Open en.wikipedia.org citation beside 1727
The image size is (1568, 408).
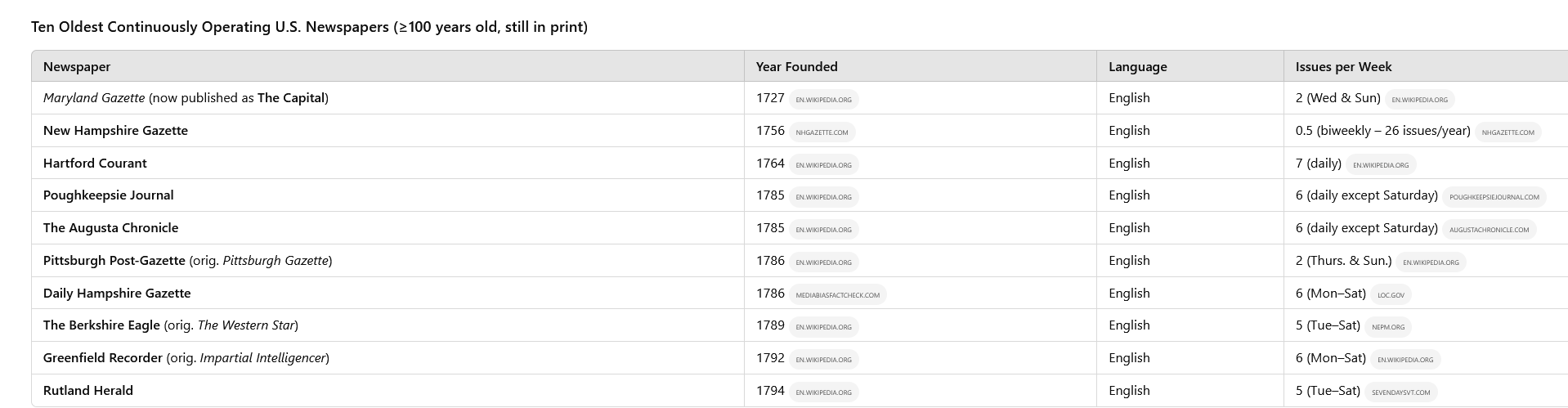click(823, 100)
